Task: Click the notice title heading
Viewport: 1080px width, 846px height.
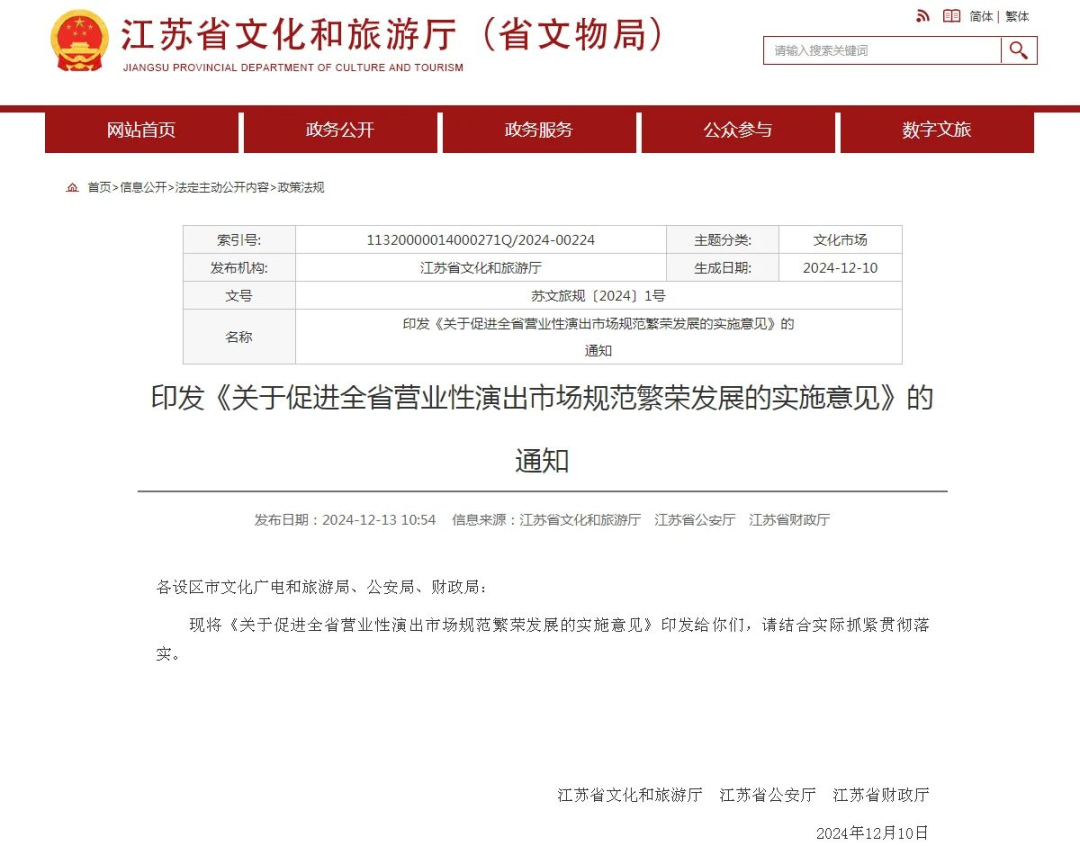Action: pyautogui.click(x=540, y=400)
